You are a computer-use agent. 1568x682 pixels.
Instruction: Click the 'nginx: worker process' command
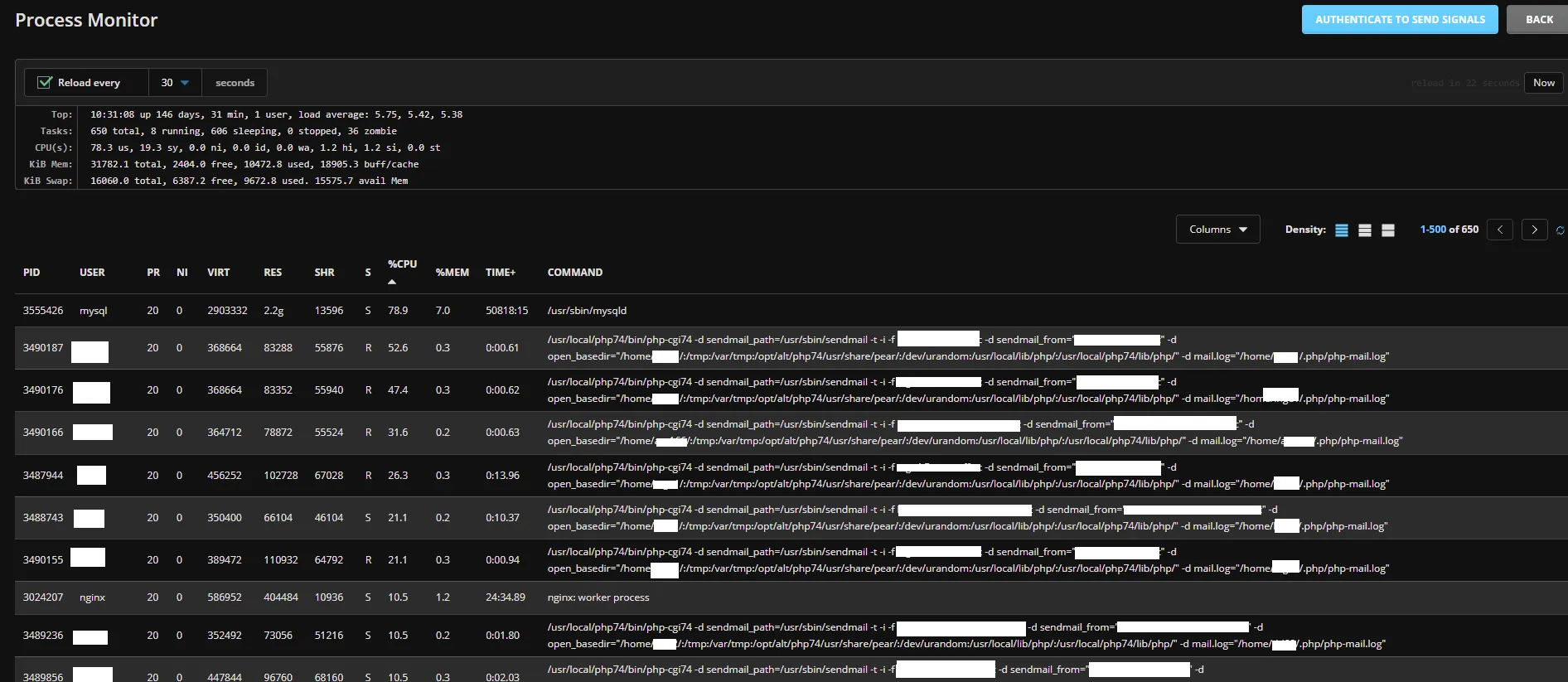(x=598, y=597)
